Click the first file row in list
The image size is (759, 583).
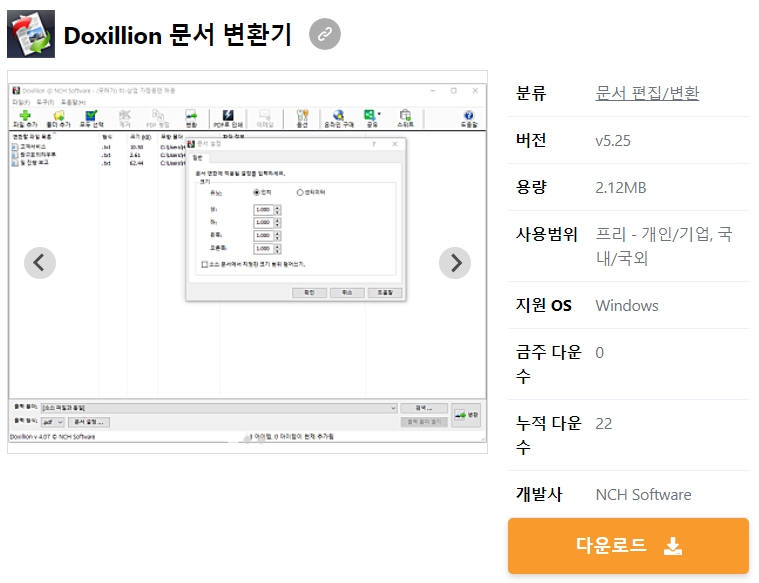tap(99, 147)
